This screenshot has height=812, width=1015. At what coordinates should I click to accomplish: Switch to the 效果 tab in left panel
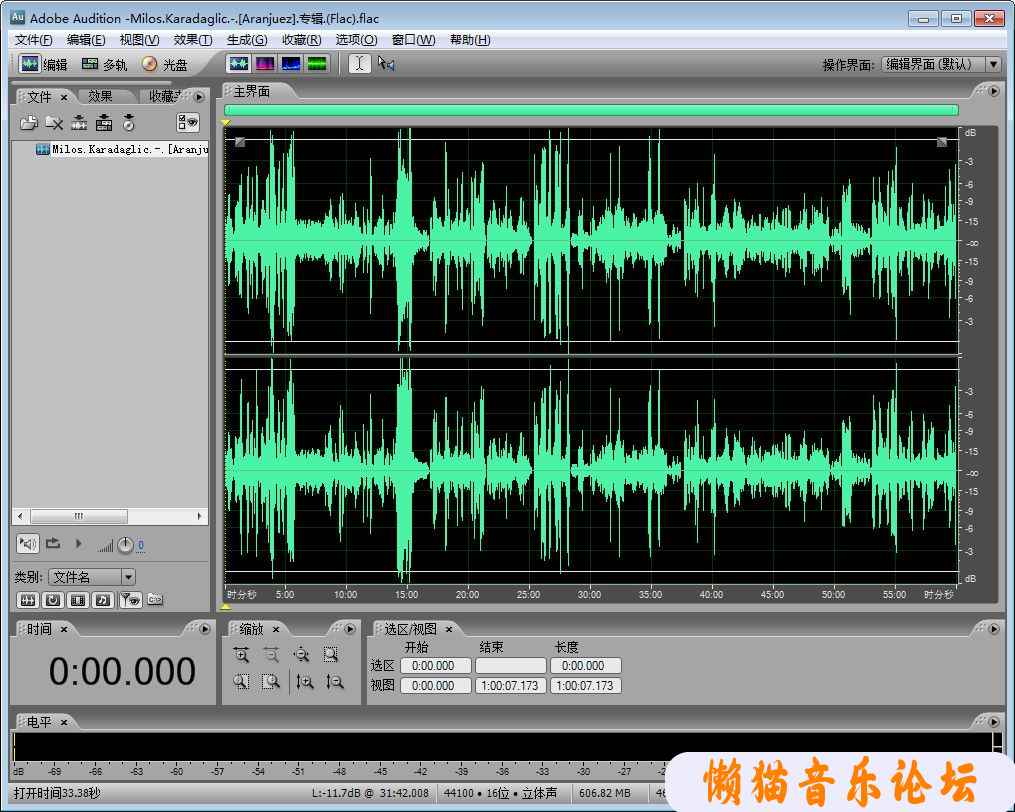(x=100, y=96)
